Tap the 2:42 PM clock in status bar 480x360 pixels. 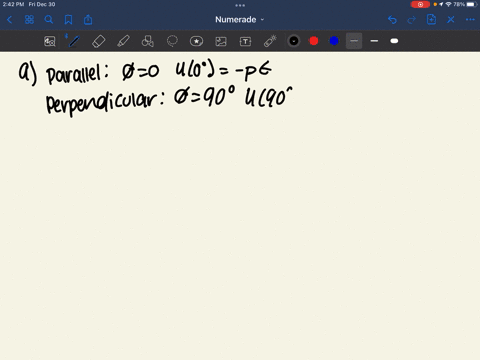point(14,4)
